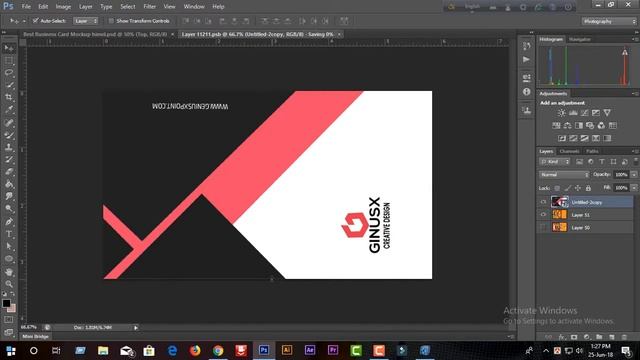Select the History Brush tool
640x360 pixels.
(9, 160)
